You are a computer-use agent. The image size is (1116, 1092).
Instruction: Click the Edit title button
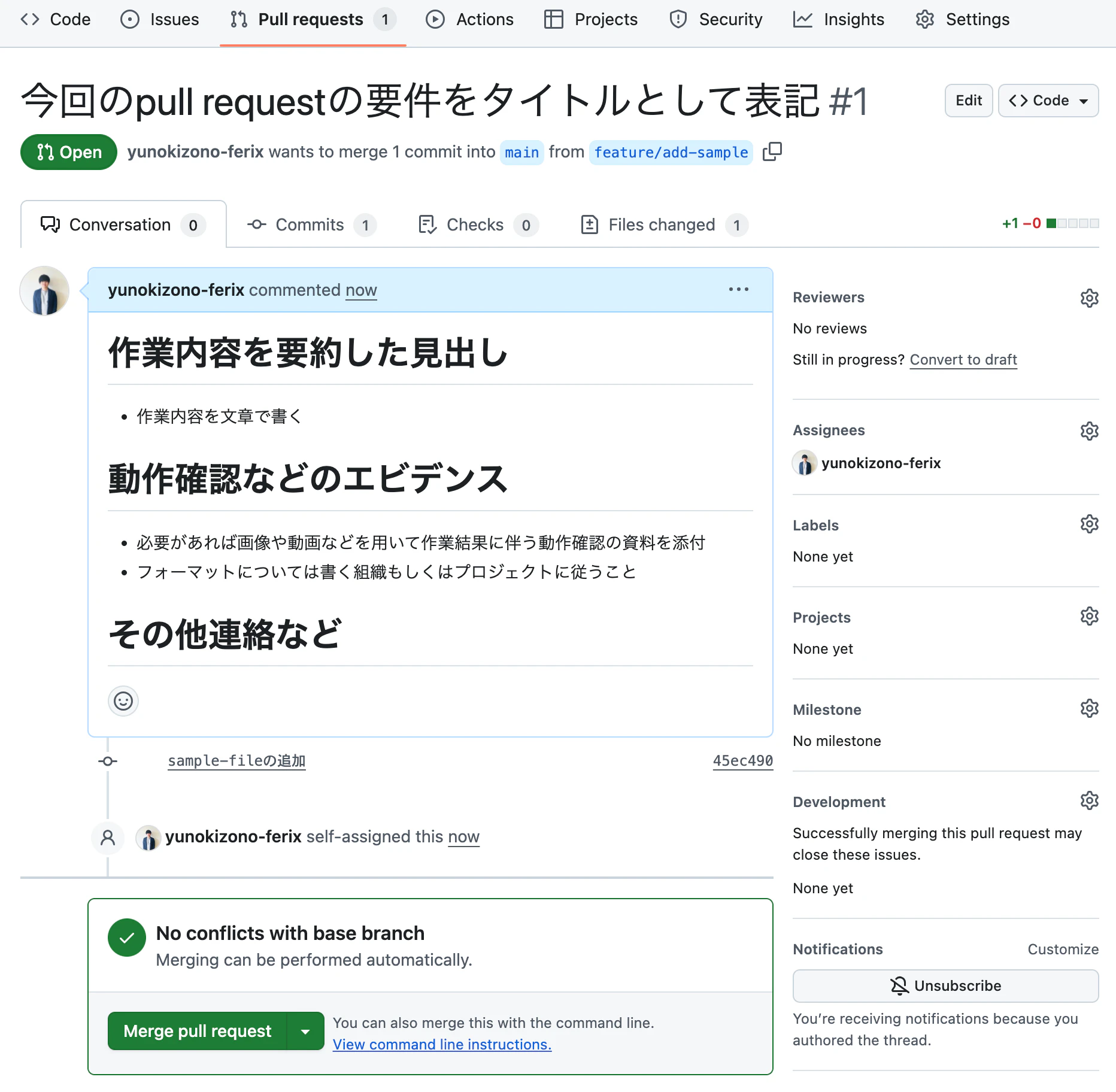(x=968, y=101)
